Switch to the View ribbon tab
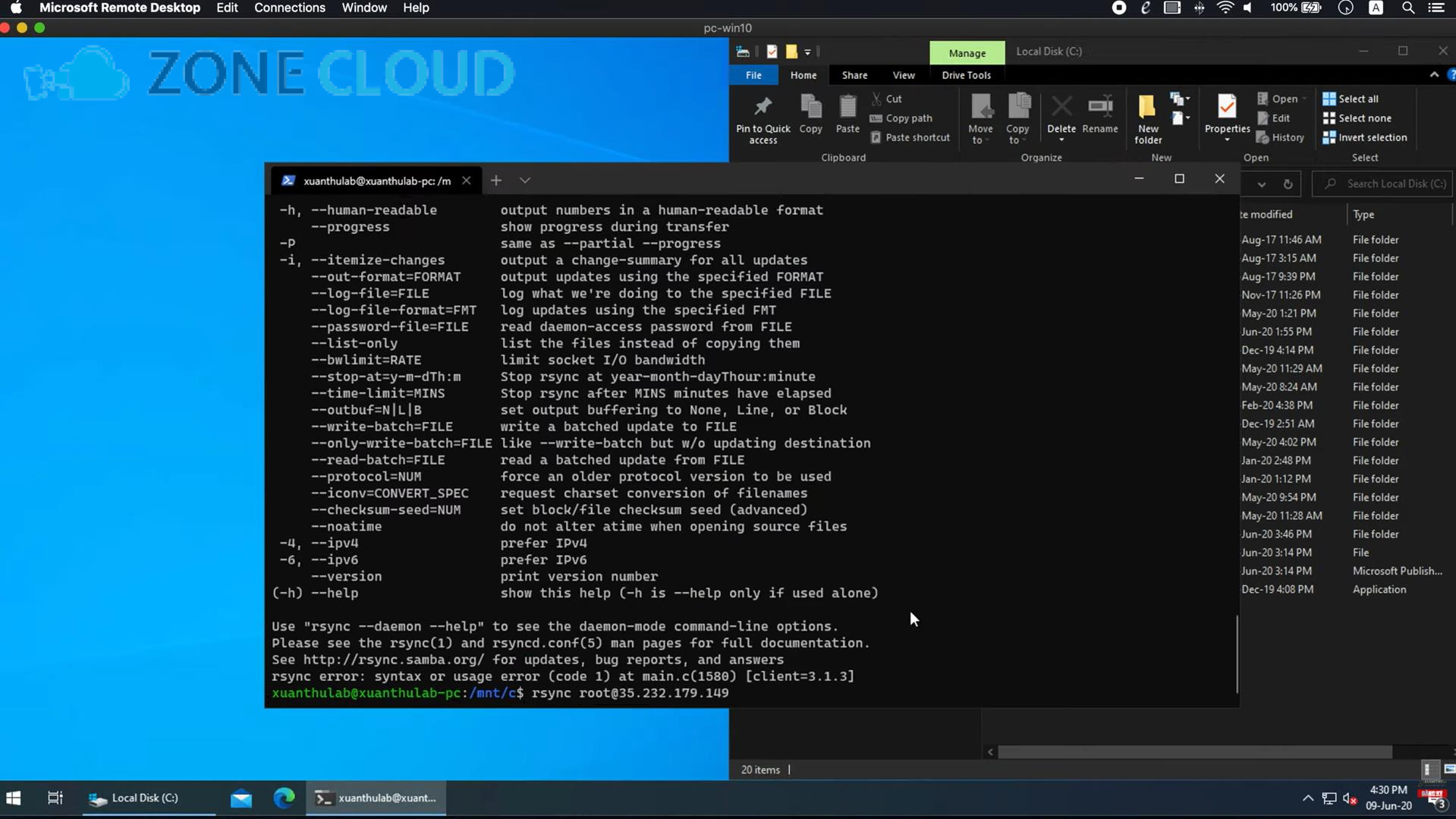1456x819 pixels. point(903,75)
